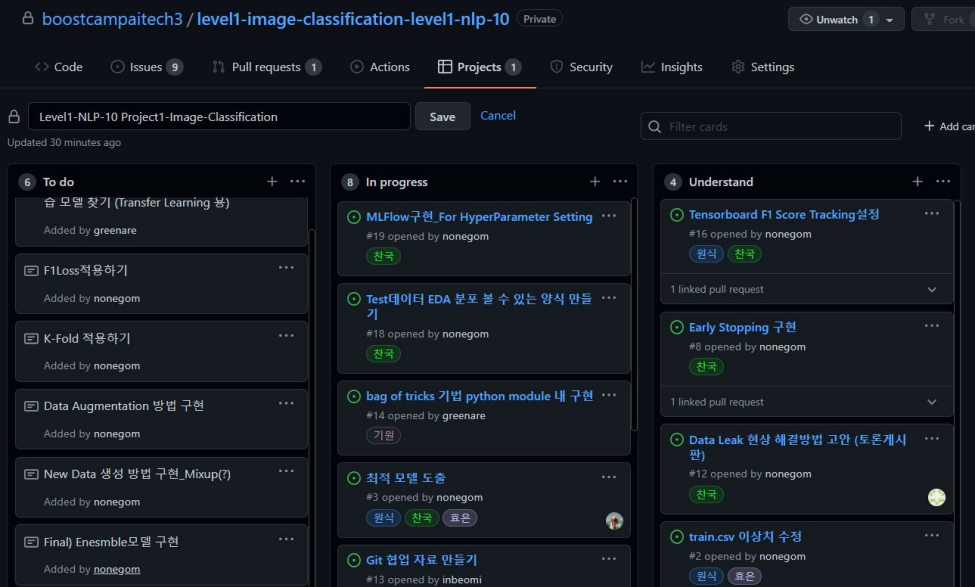This screenshot has height=587, width=975.
Task: Click greenare author on bag of tricks card
Action: pos(463,415)
